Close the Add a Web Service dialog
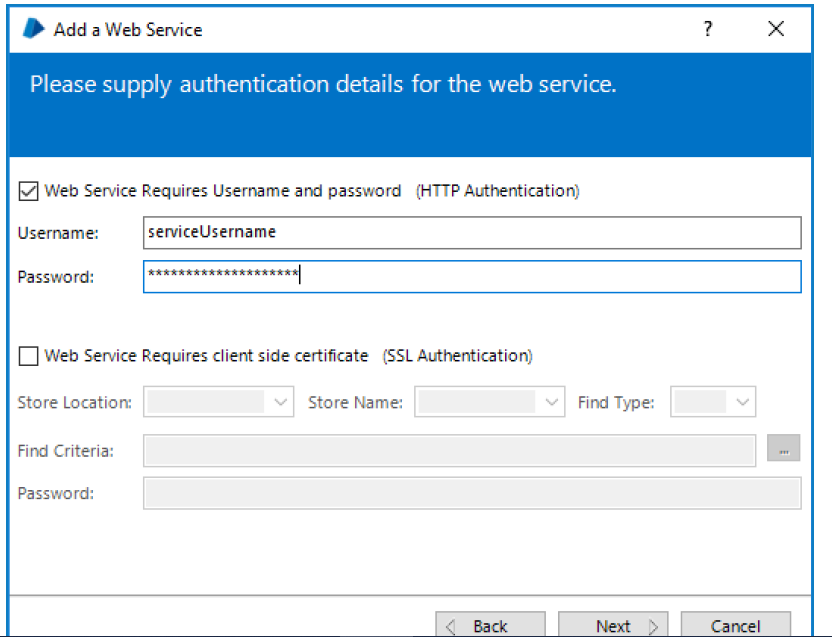Screen dimensions: 832x637 click(x=776, y=29)
